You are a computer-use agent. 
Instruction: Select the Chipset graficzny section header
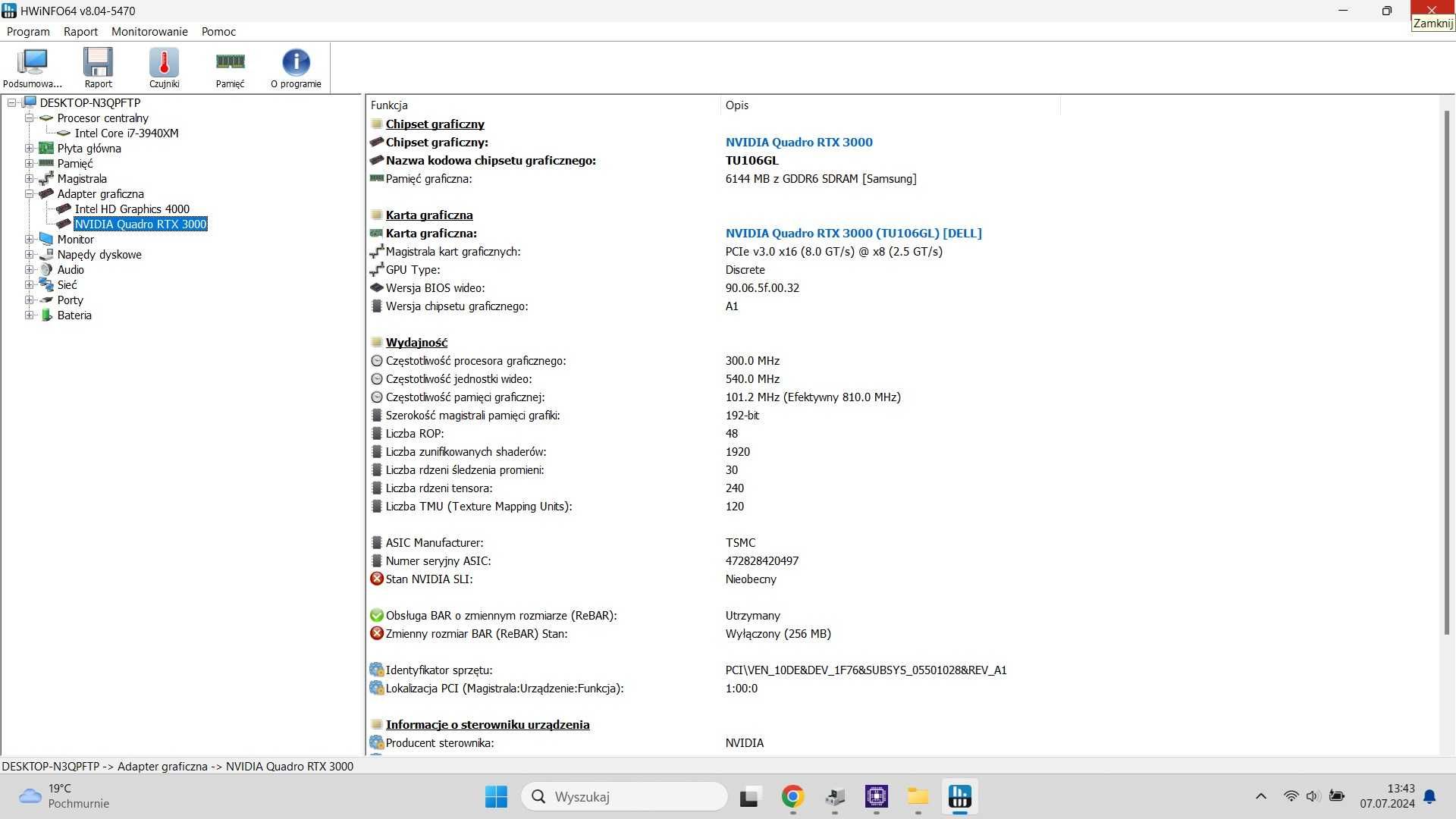pyautogui.click(x=435, y=124)
